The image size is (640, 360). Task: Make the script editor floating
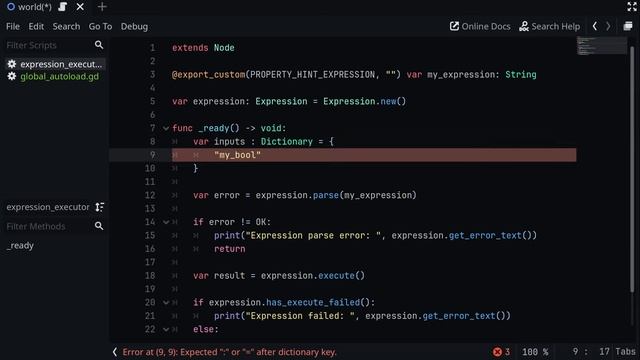(628, 27)
